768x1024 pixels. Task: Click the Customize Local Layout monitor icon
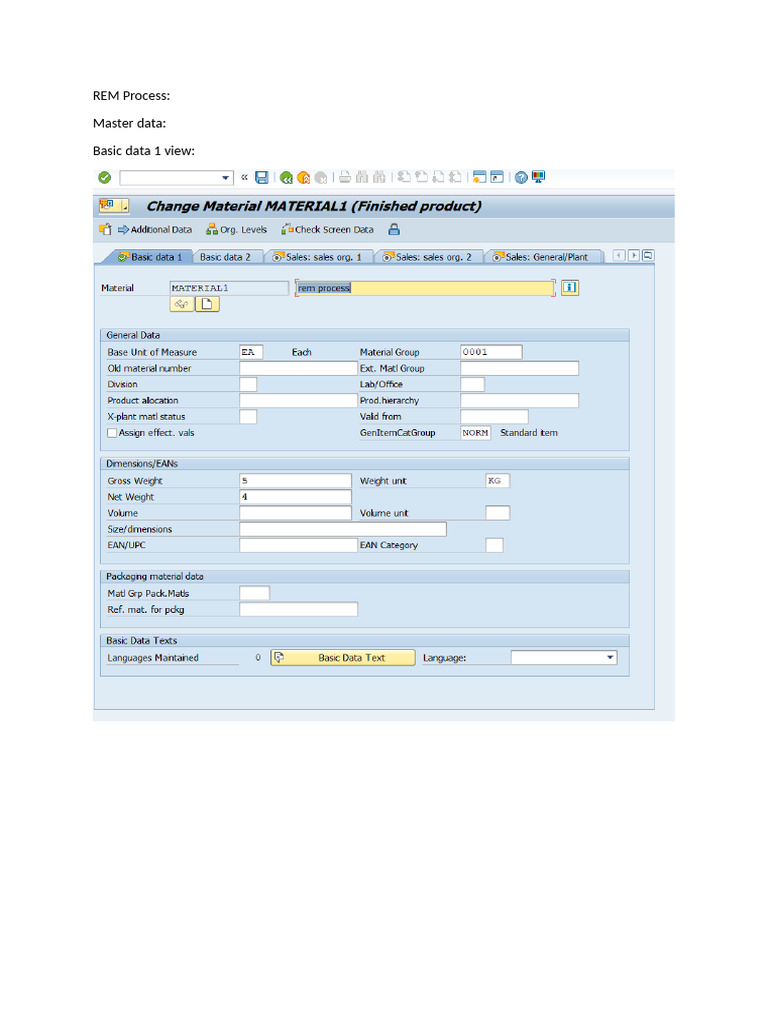tap(538, 178)
